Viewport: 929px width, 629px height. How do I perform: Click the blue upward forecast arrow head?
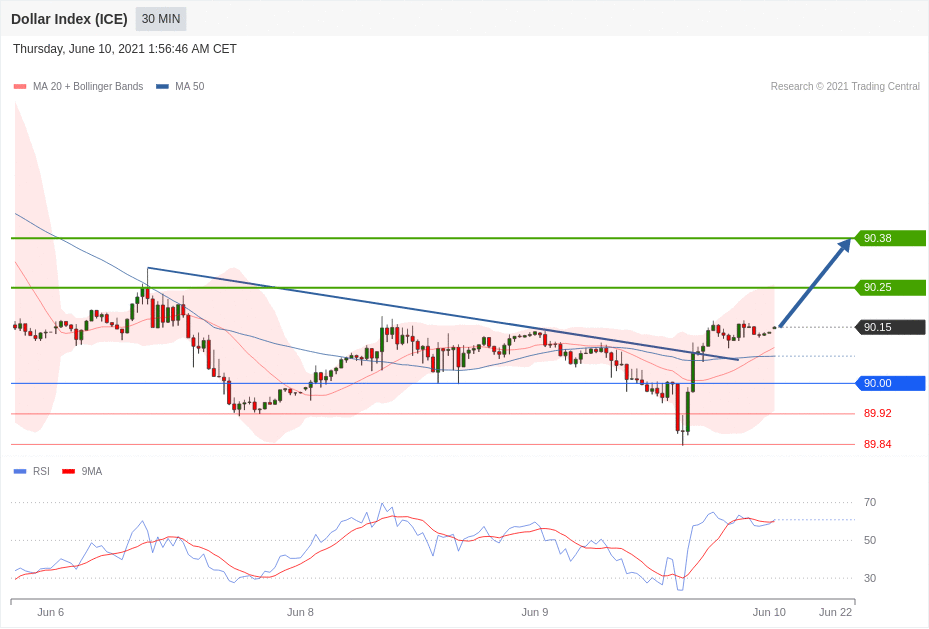844,245
